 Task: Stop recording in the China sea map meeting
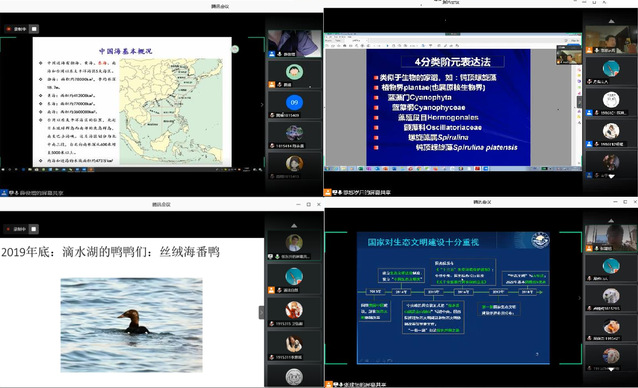click(x=34, y=29)
